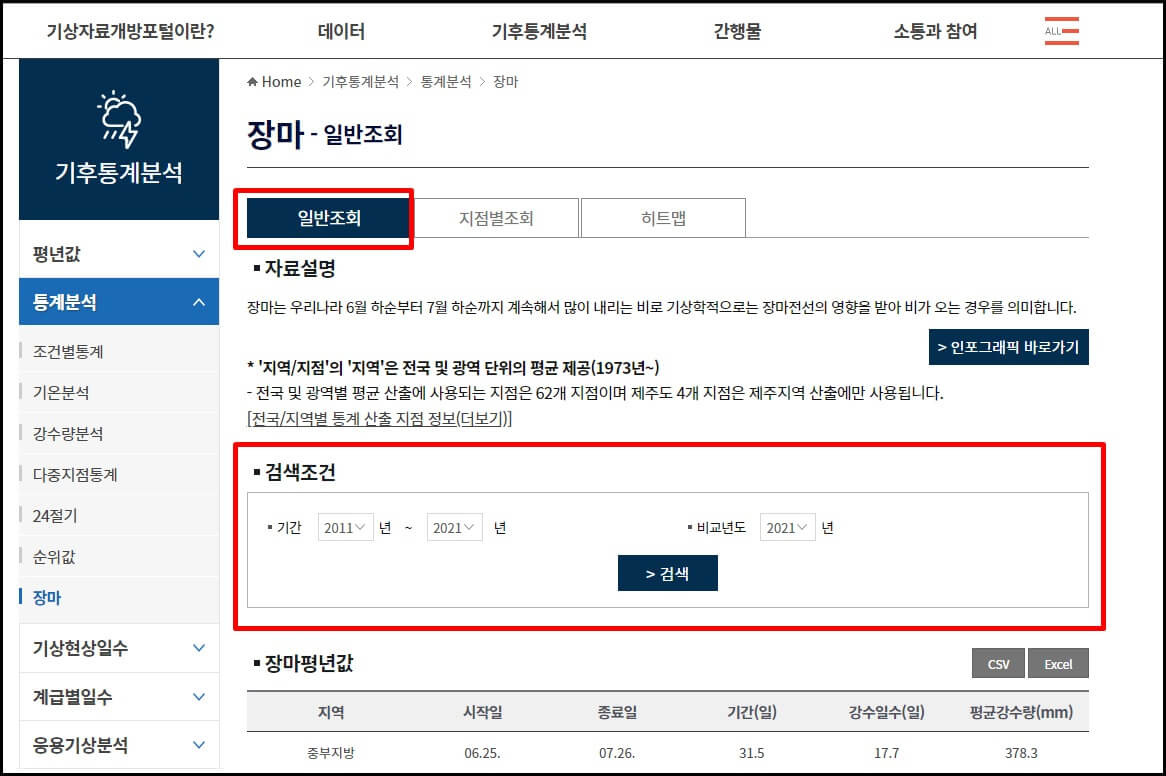Switch to the 히트맵 tab

pos(662,217)
